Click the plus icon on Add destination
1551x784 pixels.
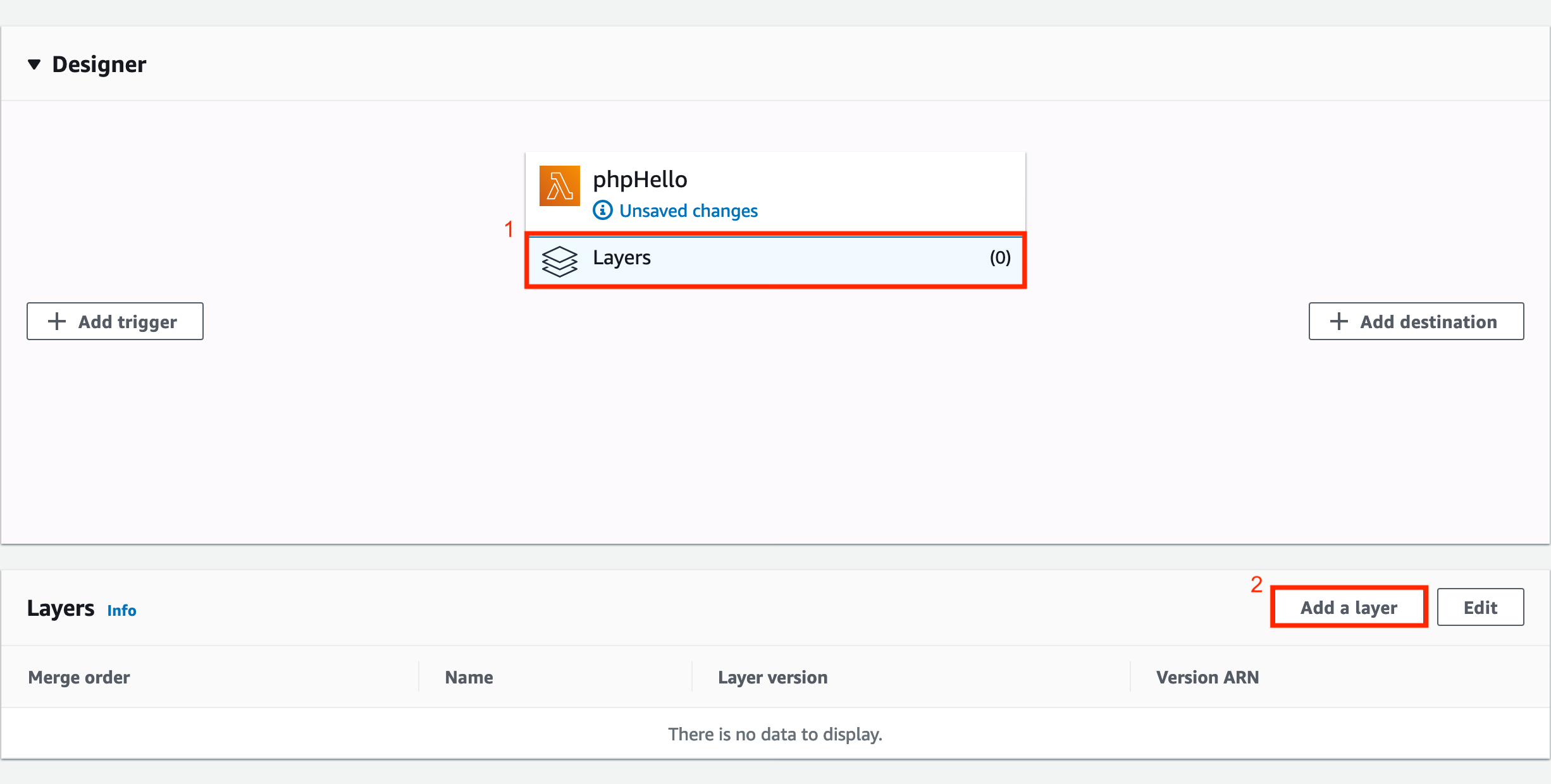point(1338,321)
